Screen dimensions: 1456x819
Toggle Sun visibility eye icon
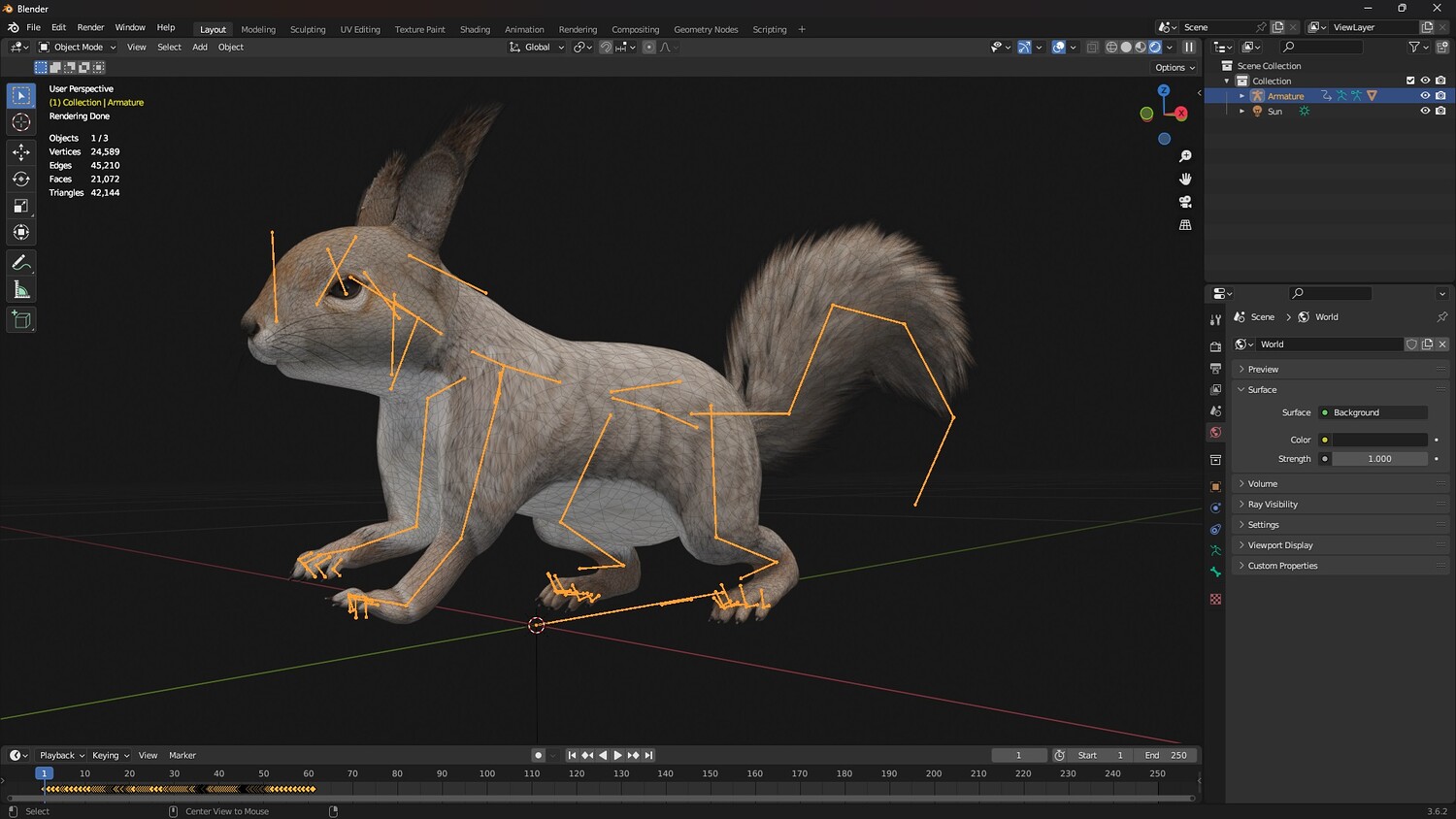click(1425, 112)
